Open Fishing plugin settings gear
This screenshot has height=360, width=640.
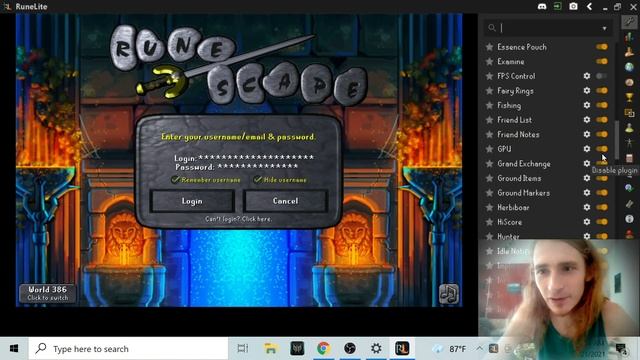pyautogui.click(x=587, y=105)
